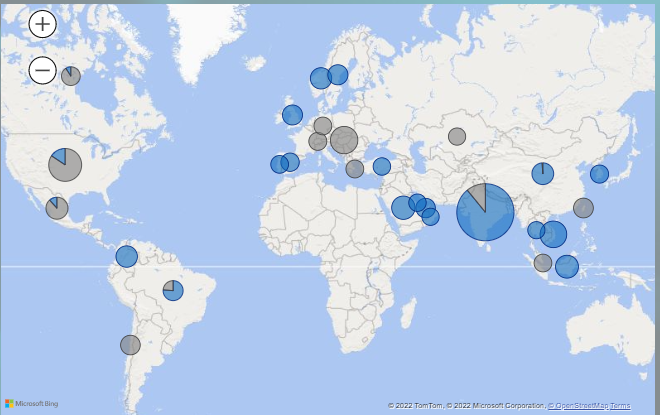Select the Greece gray bubble
This screenshot has height=415, width=660.
point(355,169)
